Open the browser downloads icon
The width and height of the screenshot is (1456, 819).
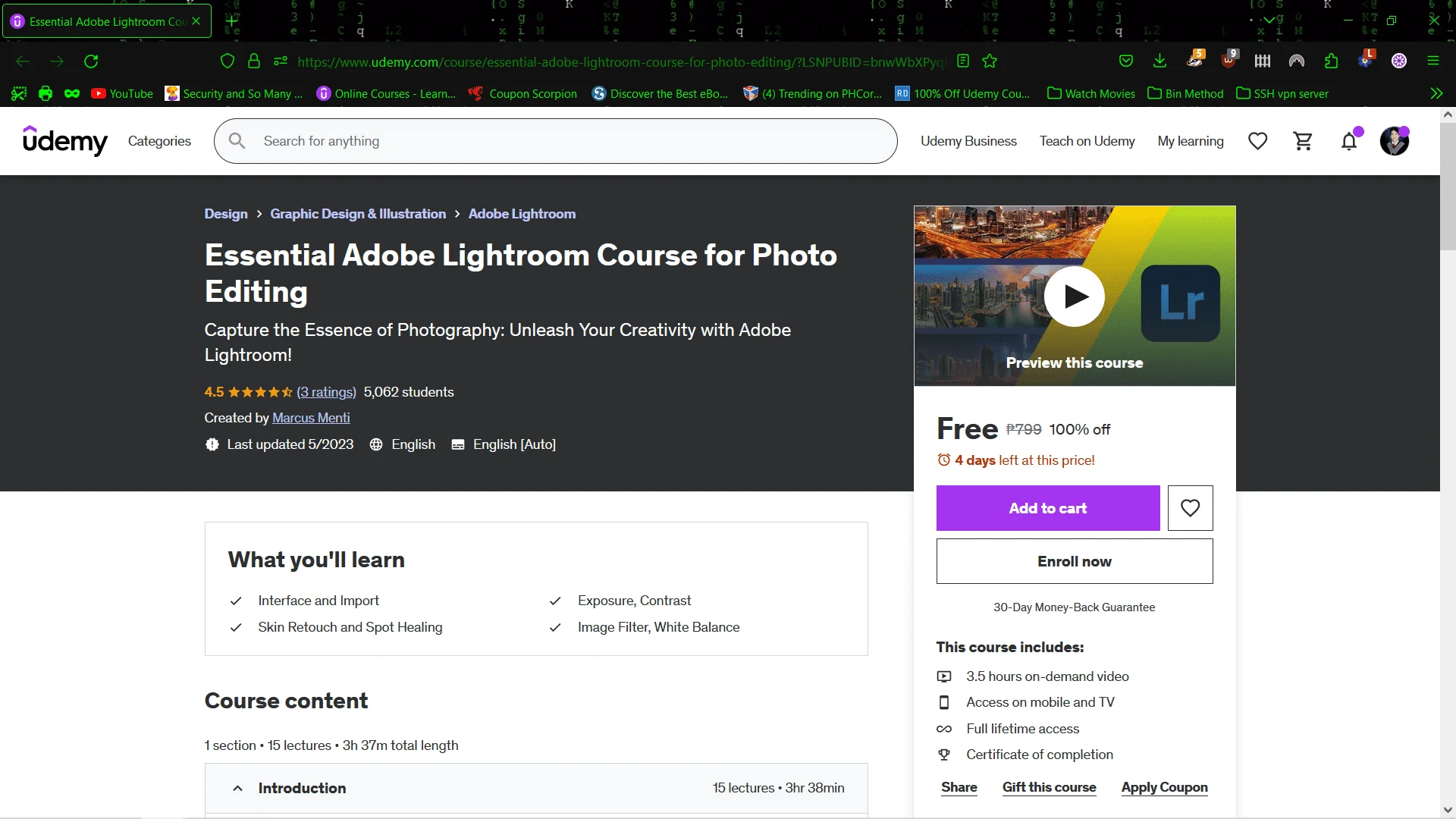tap(1159, 61)
